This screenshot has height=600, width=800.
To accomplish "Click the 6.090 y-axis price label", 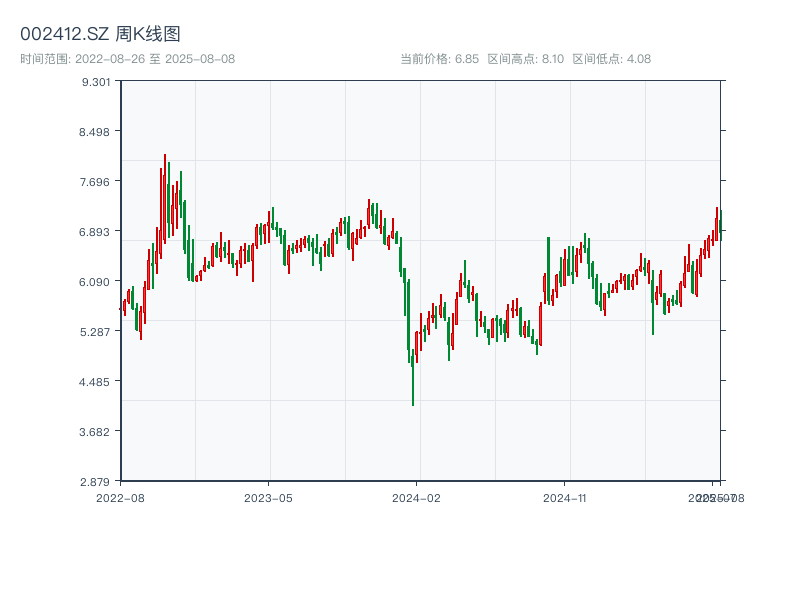I will [96, 281].
